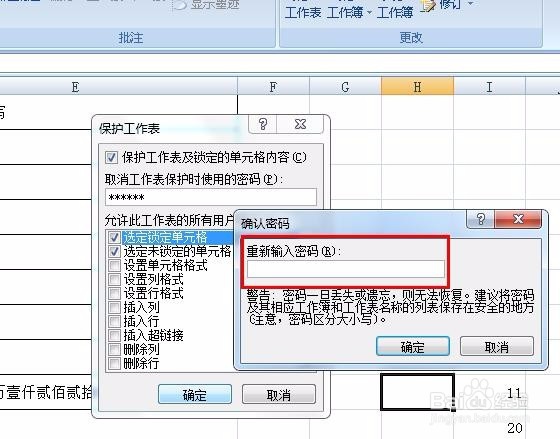Click help icon in Protect Sheet dialog
This screenshot has width=560, height=439.
263,124
